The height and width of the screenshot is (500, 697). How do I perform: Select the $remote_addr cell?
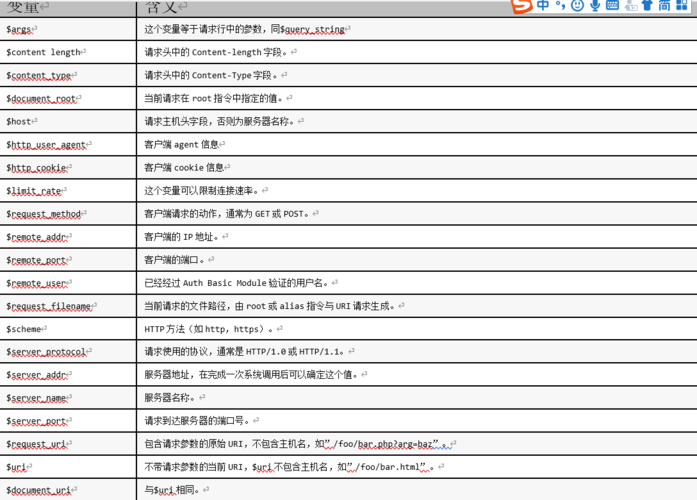point(68,237)
